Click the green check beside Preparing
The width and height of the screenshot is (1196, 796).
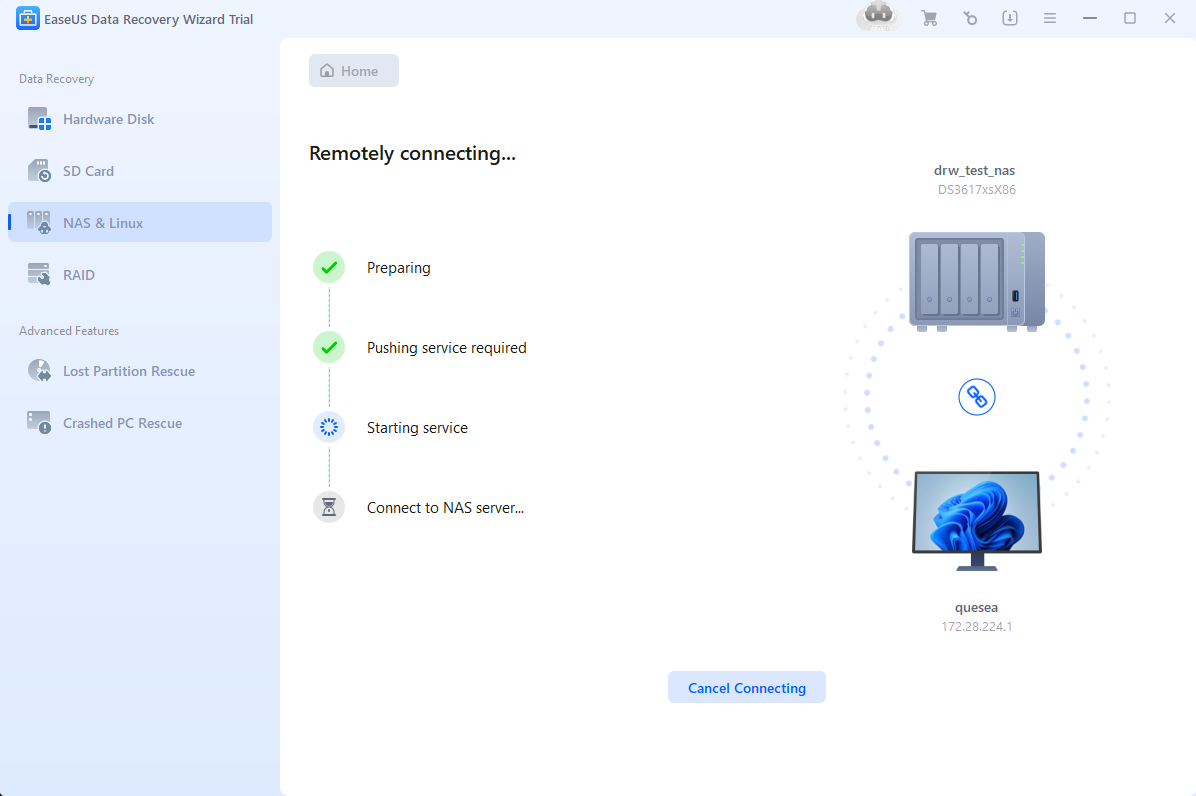point(329,268)
